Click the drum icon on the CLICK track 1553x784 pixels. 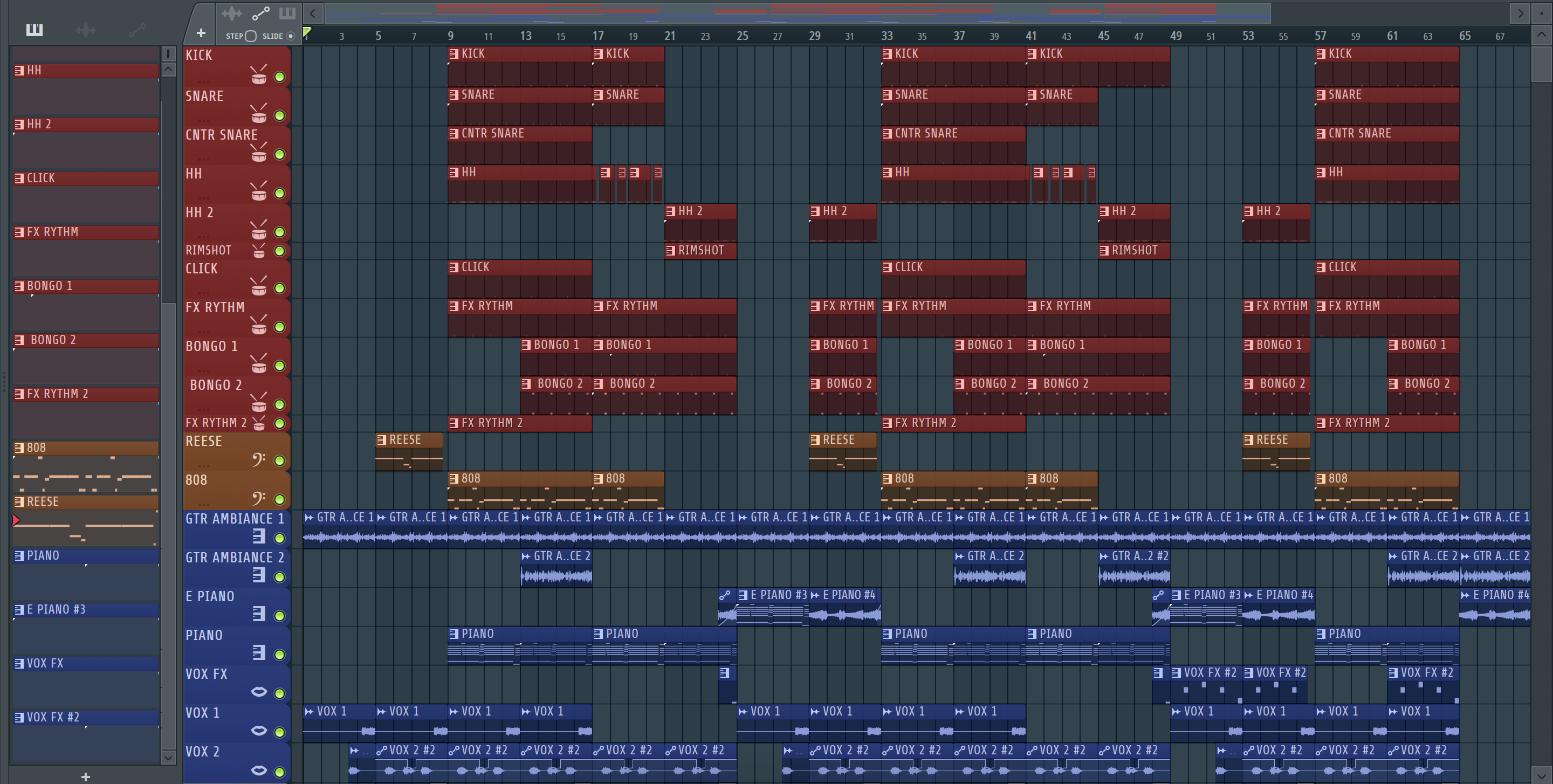point(259,286)
